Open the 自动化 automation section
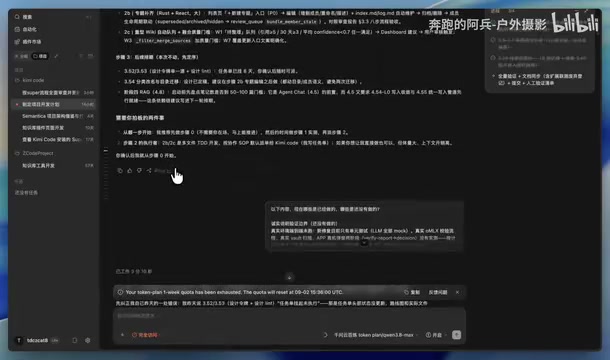This screenshot has height=360, width=610. (x=54, y=29)
